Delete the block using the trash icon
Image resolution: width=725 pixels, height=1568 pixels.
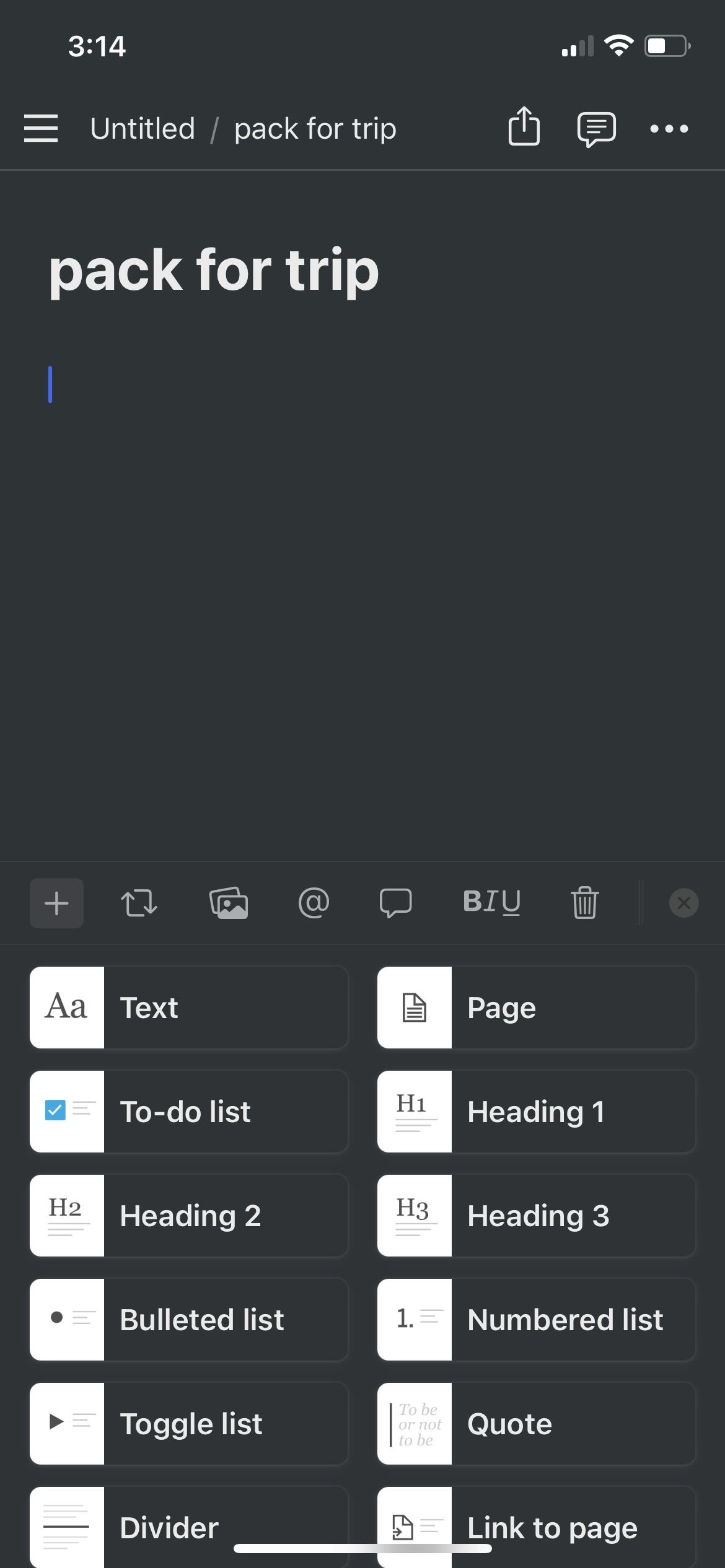click(x=584, y=902)
